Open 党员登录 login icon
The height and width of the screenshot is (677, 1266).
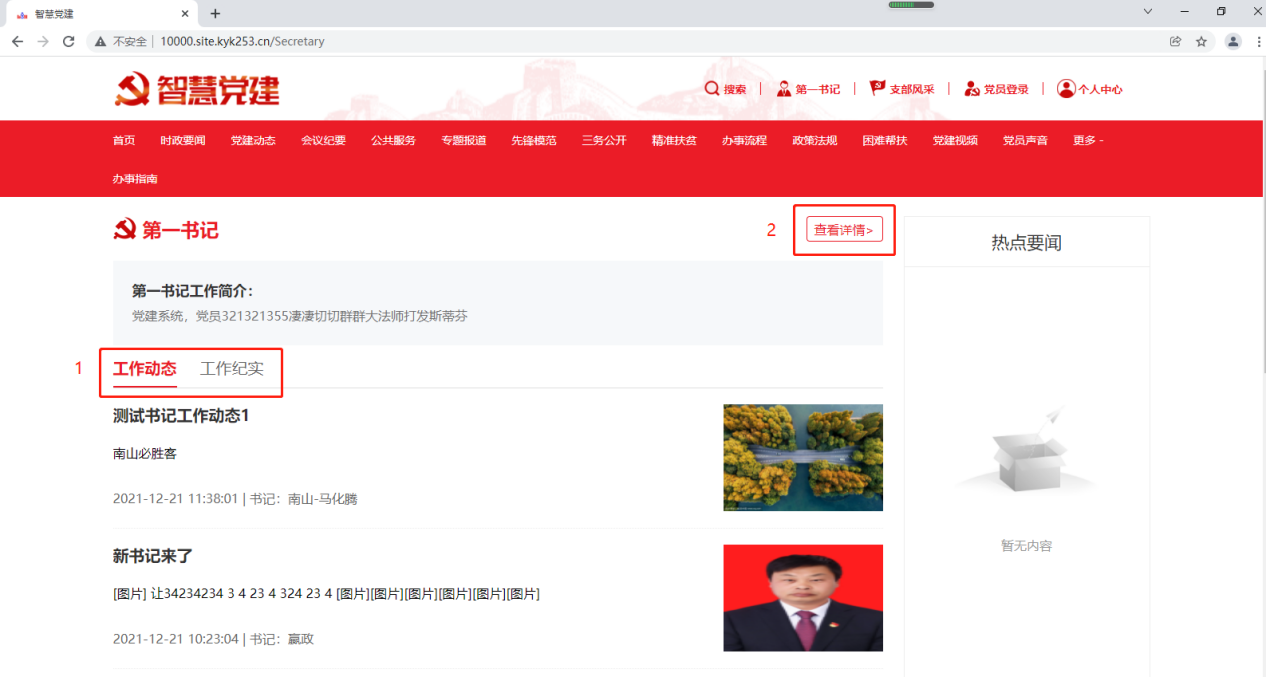tap(971, 89)
